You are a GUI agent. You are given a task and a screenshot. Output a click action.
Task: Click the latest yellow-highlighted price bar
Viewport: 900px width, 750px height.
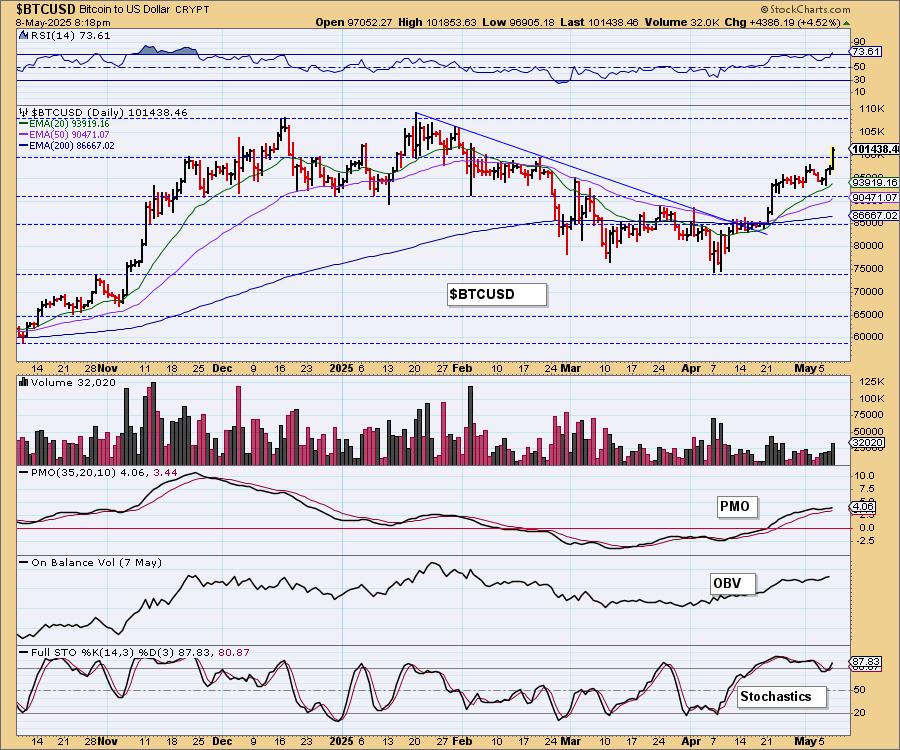(833, 158)
